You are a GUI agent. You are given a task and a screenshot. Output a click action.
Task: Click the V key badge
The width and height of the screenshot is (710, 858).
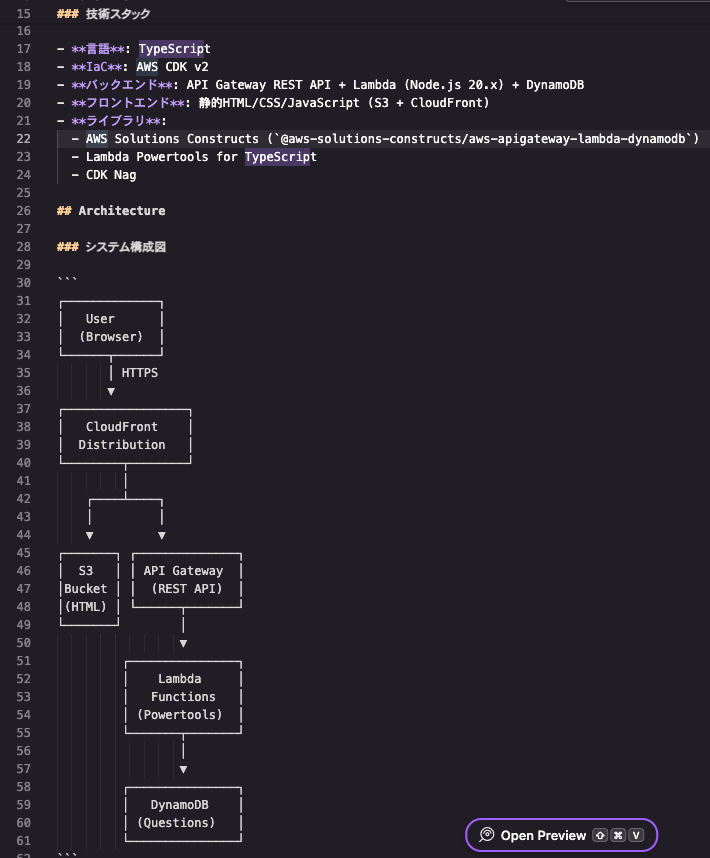coord(636,836)
